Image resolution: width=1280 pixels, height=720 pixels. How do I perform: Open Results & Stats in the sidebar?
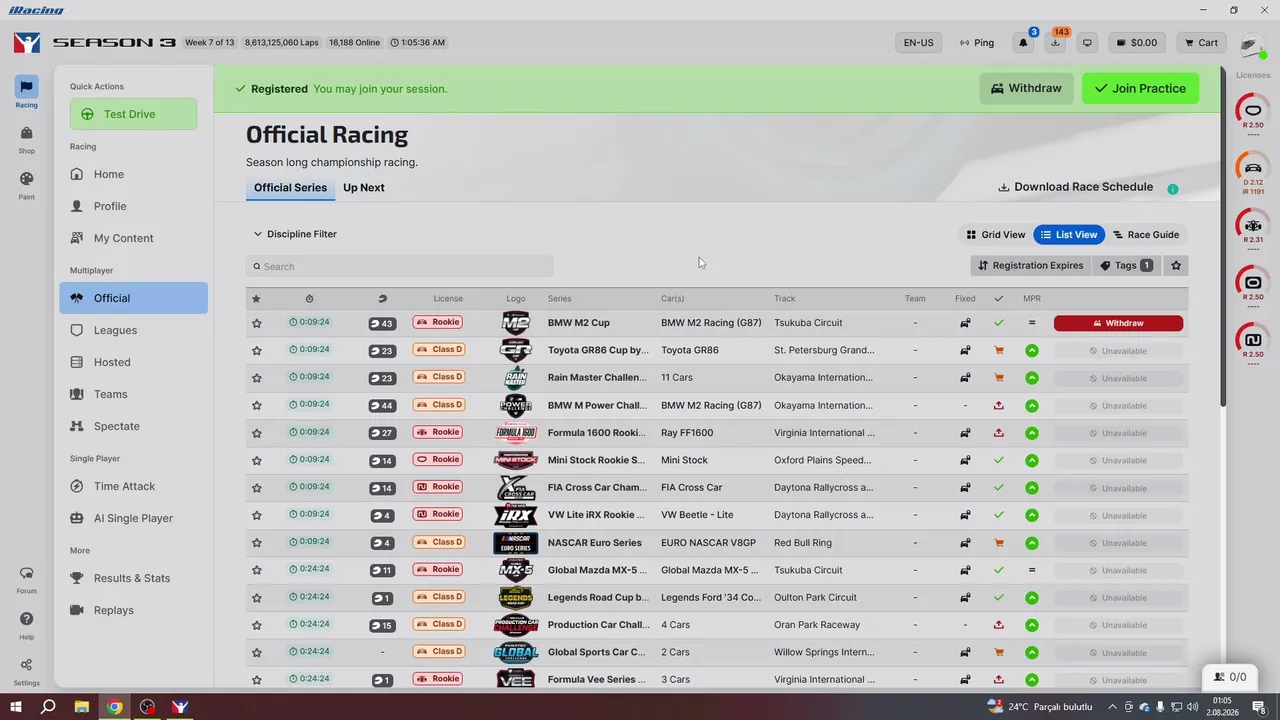click(x=133, y=578)
